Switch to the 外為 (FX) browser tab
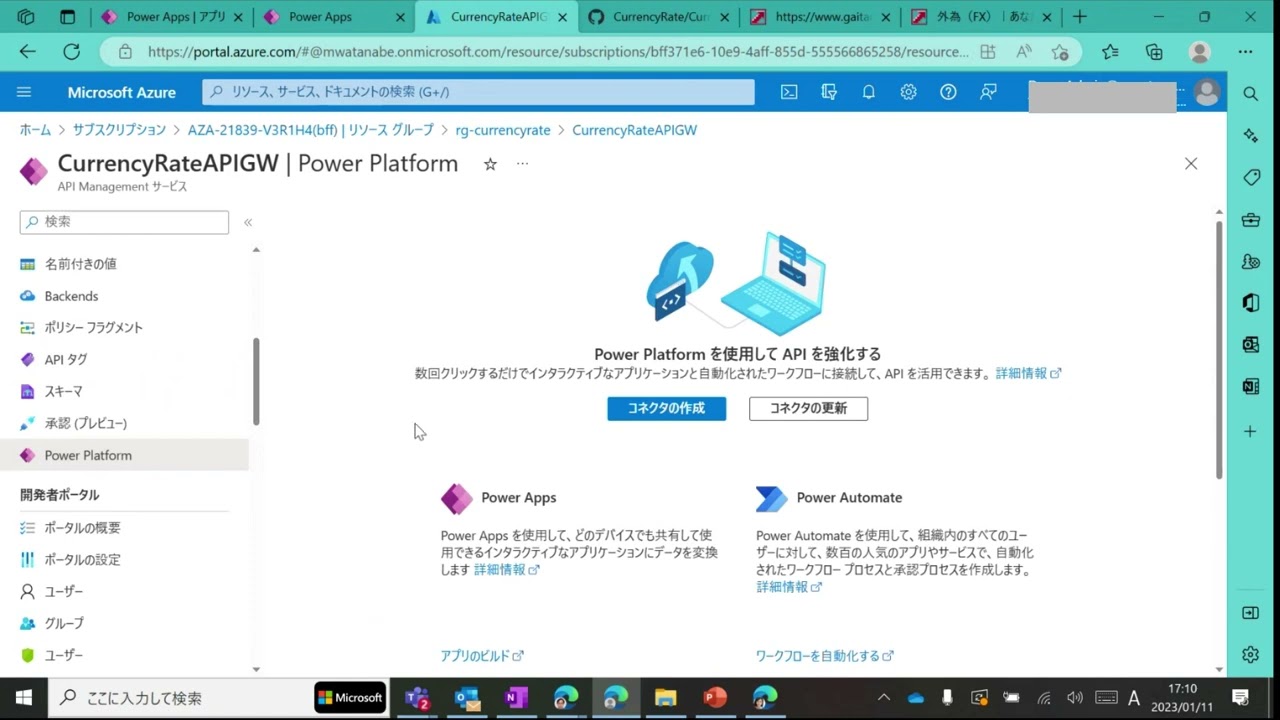 tap(980, 17)
